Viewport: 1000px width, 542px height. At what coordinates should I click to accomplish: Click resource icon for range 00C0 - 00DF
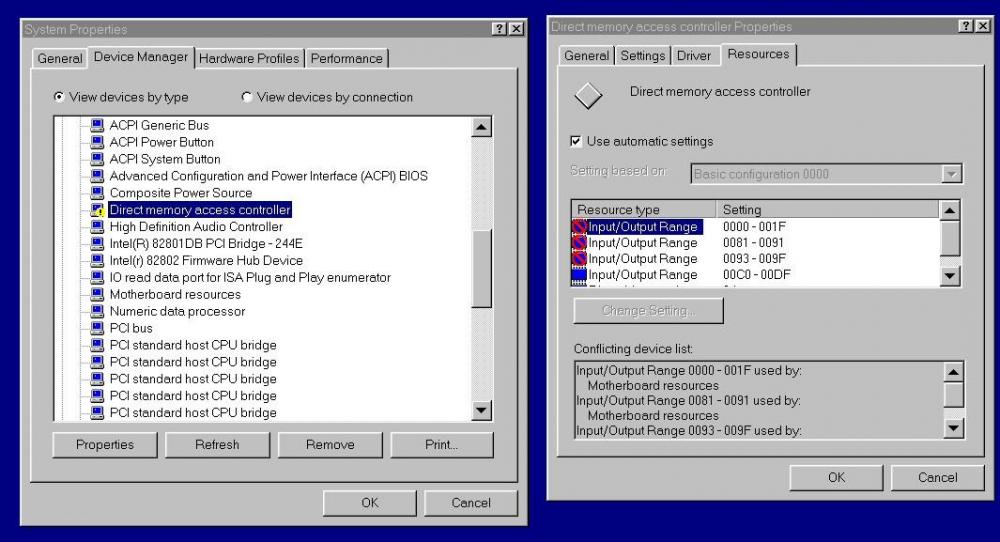click(x=580, y=275)
